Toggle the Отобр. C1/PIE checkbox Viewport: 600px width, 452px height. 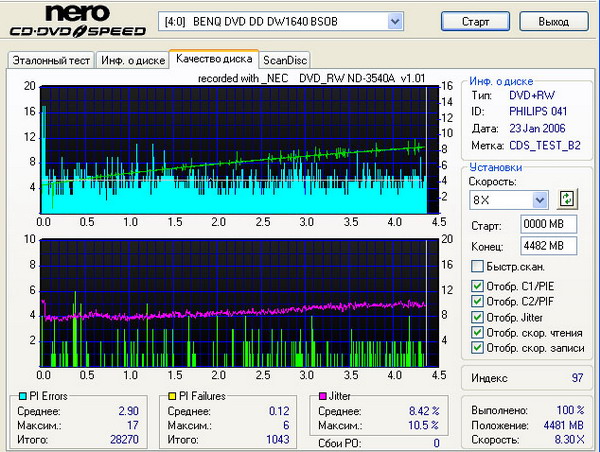click(477, 286)
